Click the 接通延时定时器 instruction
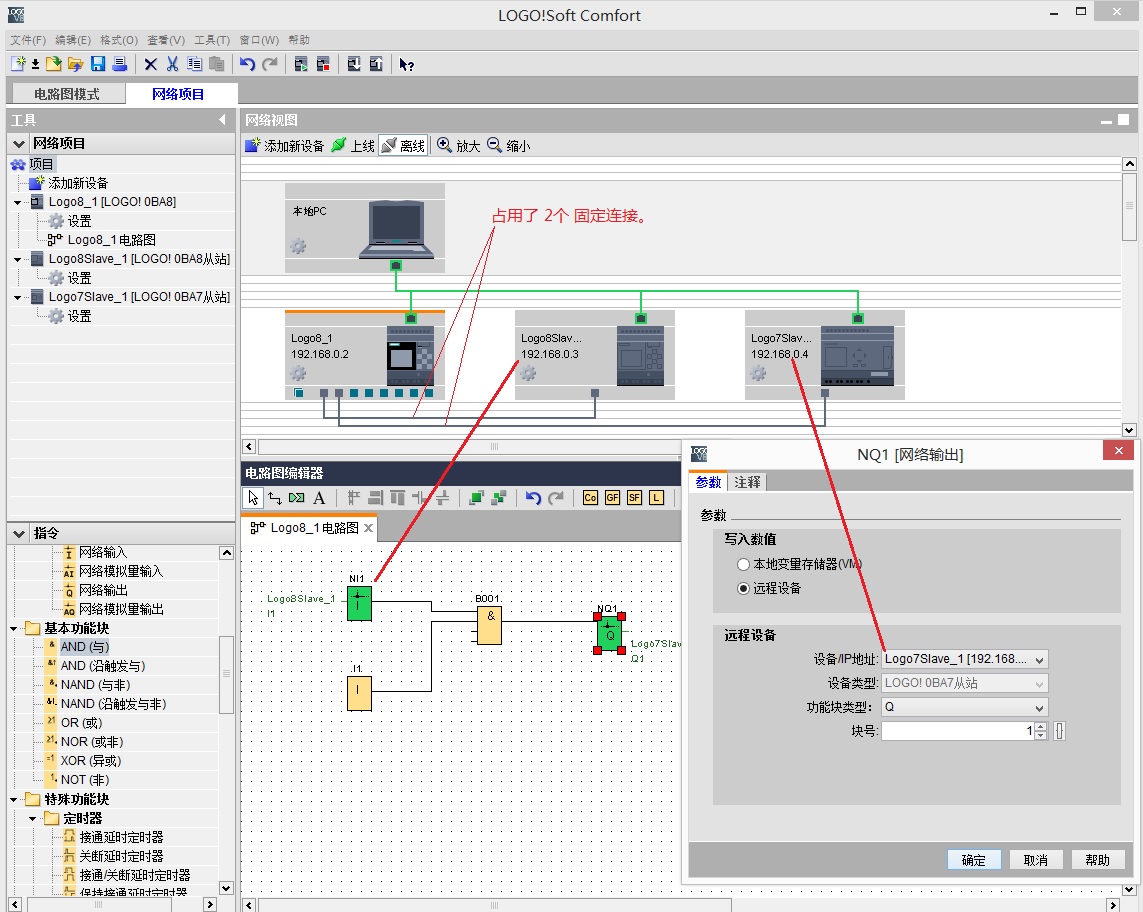The image size is (1143, 912). pyautogui.click(x=121, y=838)
